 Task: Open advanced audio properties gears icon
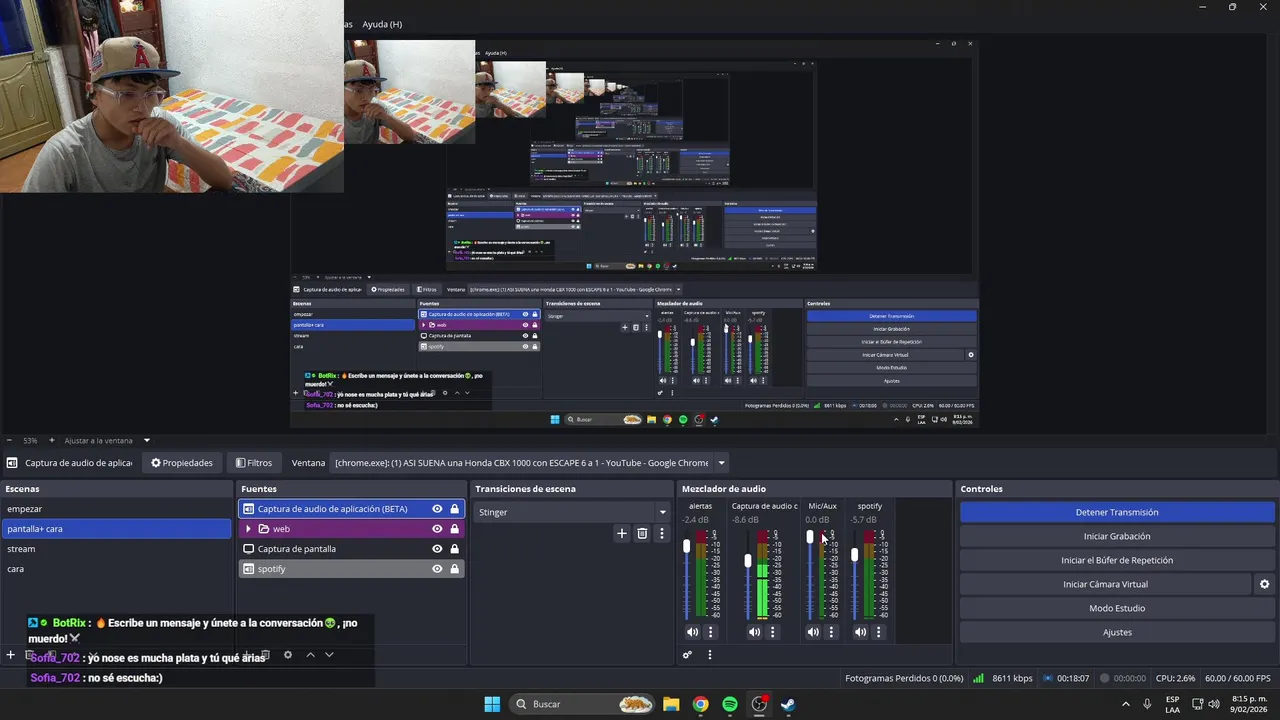tap(687, 655)
